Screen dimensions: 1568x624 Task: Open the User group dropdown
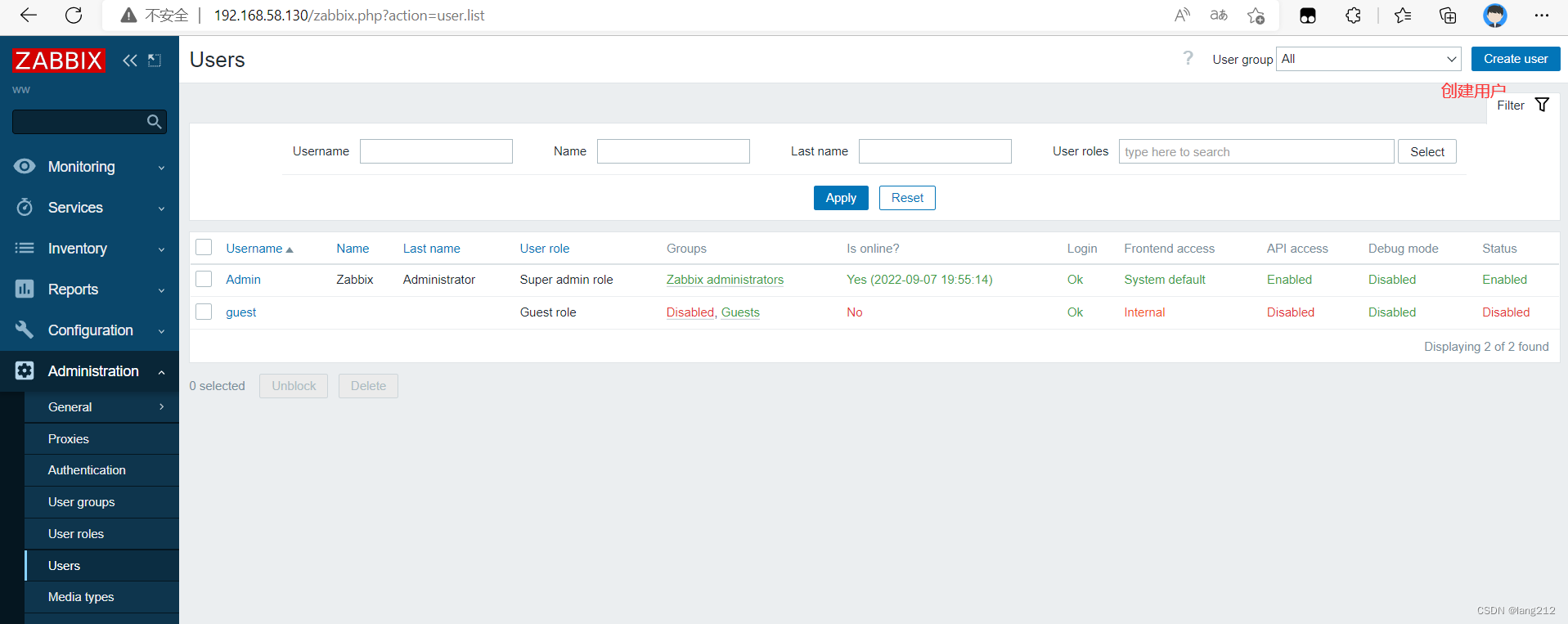[x=1368, y=59]
